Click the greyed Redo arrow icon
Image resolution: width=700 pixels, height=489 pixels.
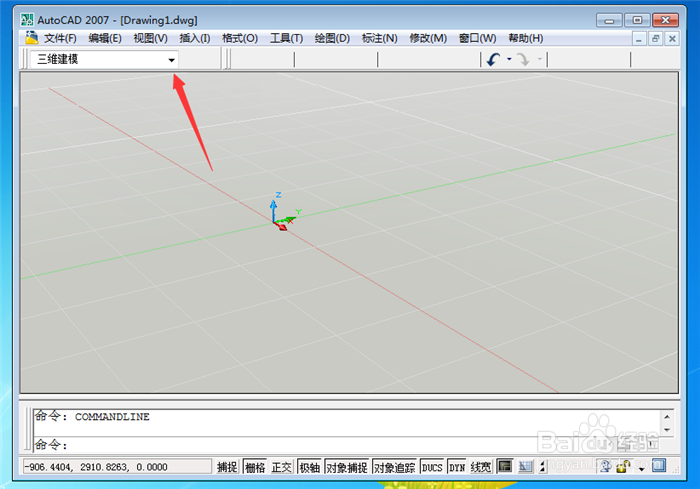(x=524, y=59)
